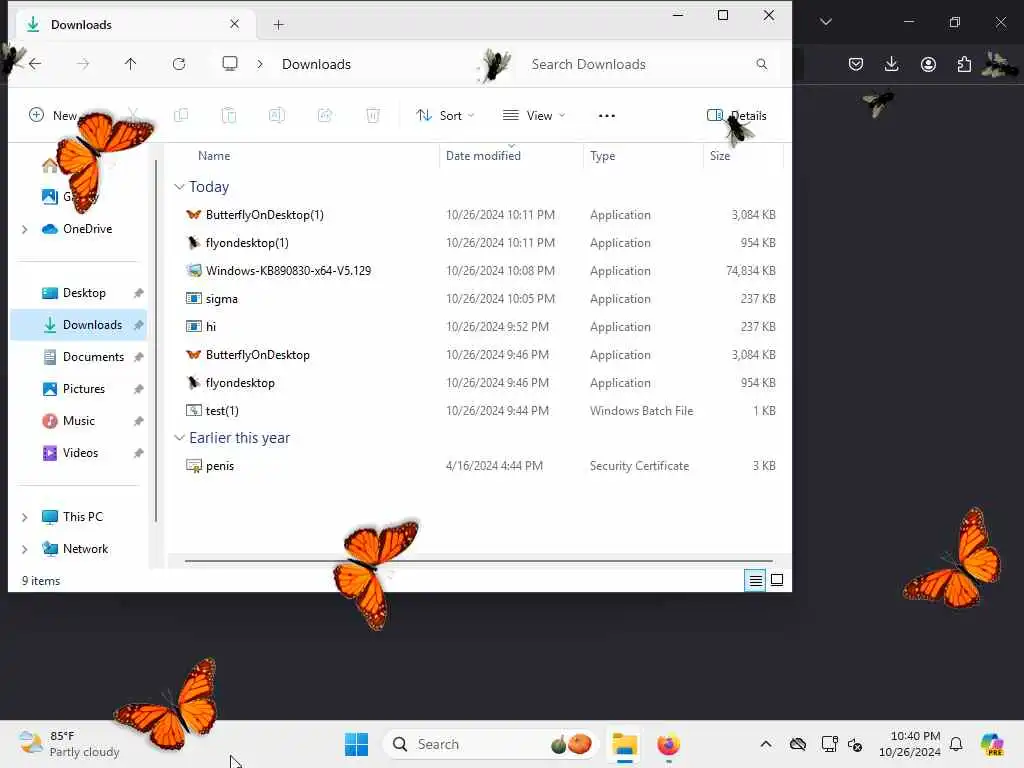Select Downloads in the sidebar
This screenshot has width=1024, height=768.
point(78,325)
